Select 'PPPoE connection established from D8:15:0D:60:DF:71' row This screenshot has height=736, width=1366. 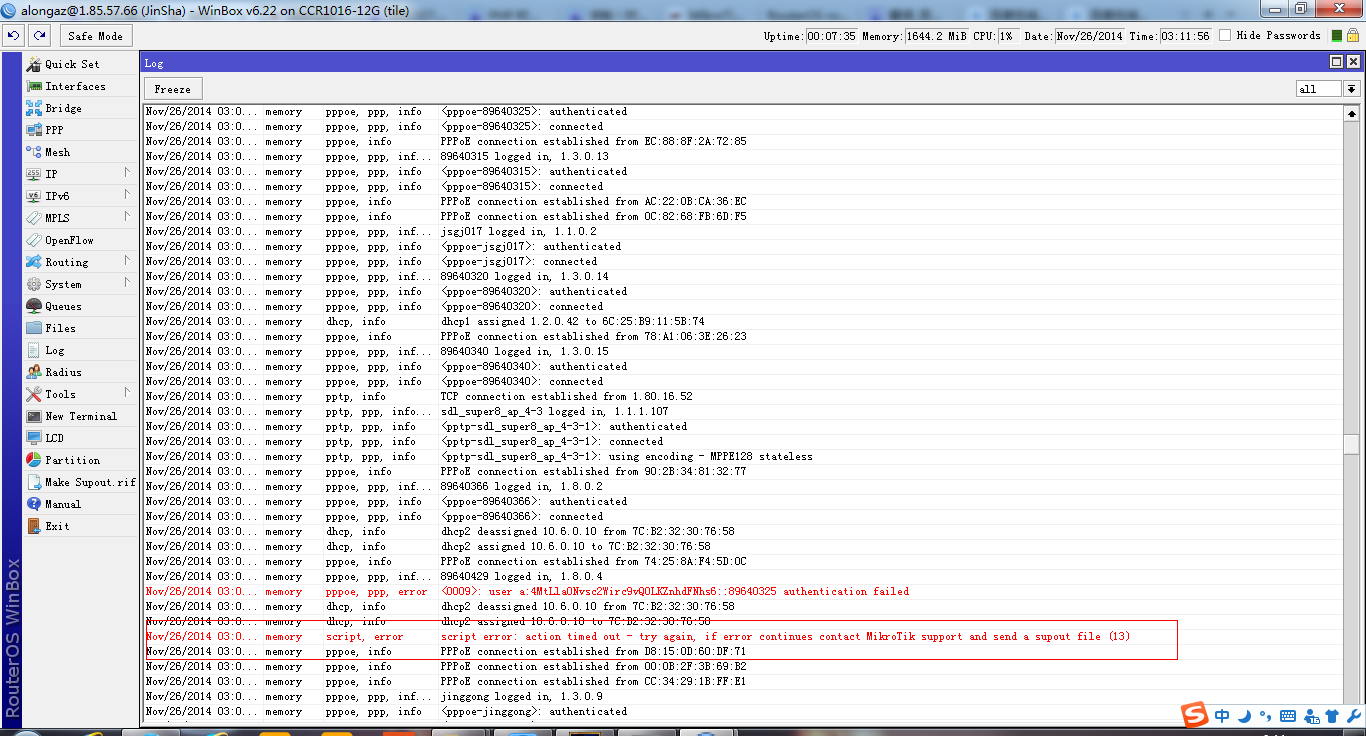(x=743, y=652)
